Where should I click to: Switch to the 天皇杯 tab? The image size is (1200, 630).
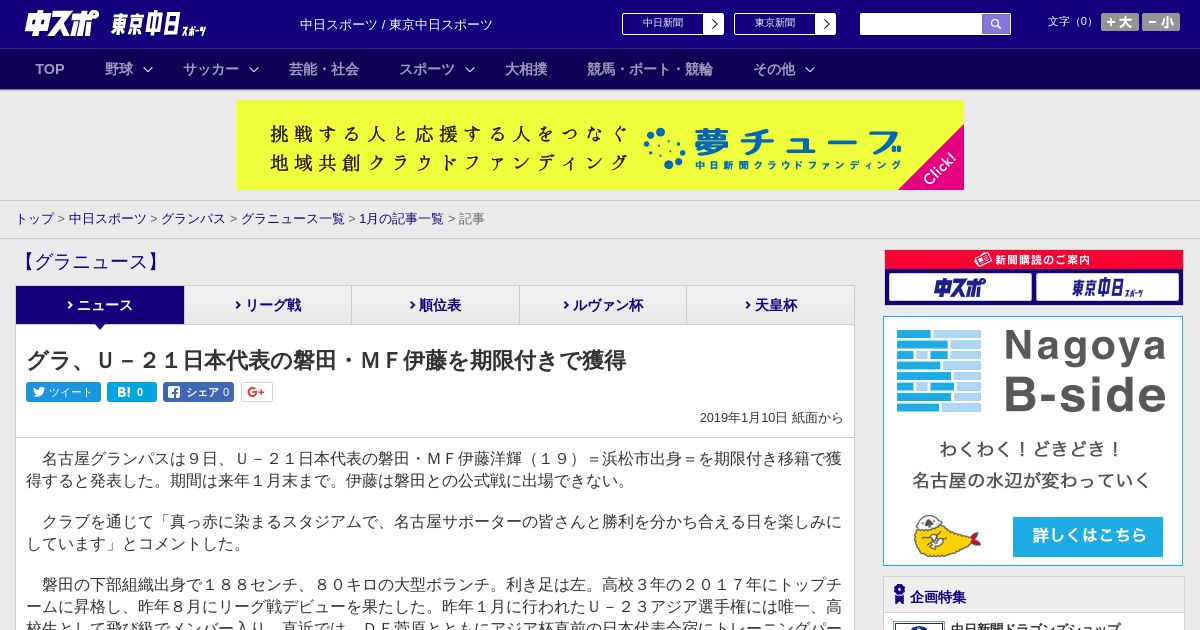(x=770, y=305)
